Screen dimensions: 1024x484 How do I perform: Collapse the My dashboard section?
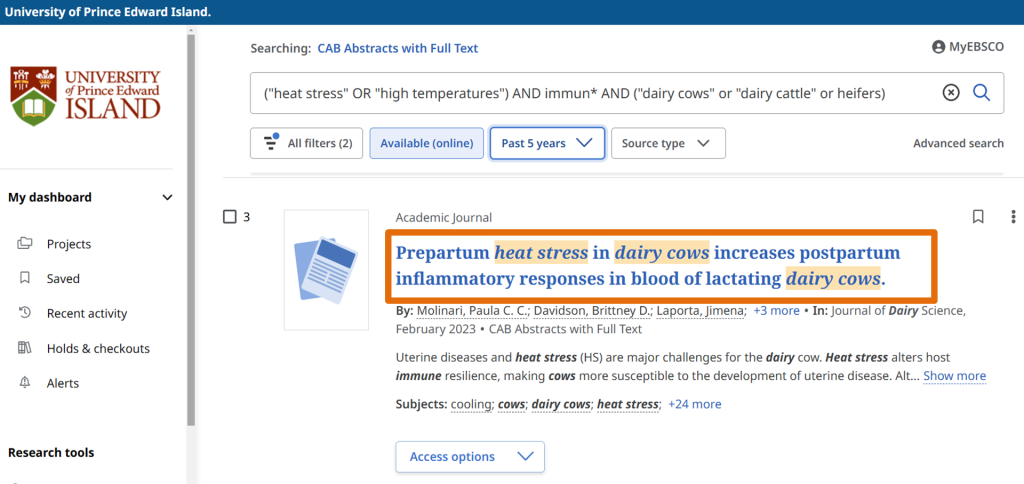point(167,198)
